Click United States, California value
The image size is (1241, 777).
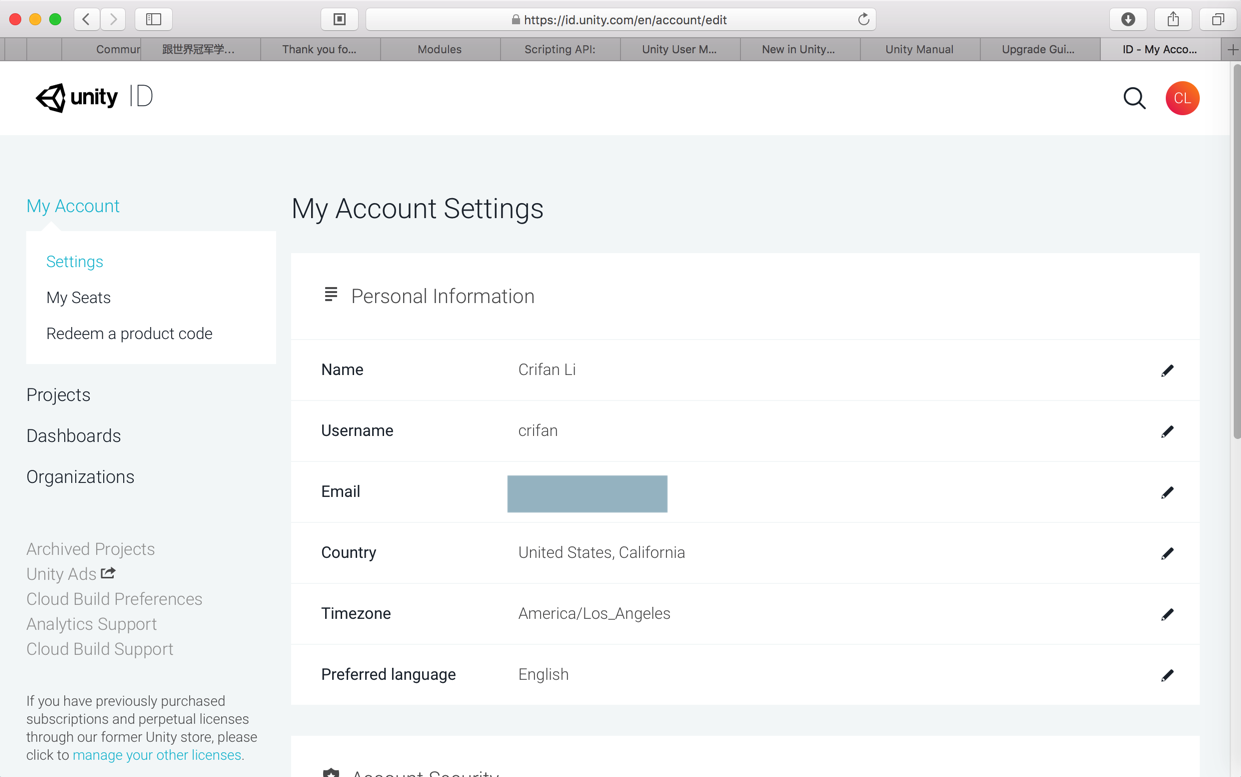(601, 553)
